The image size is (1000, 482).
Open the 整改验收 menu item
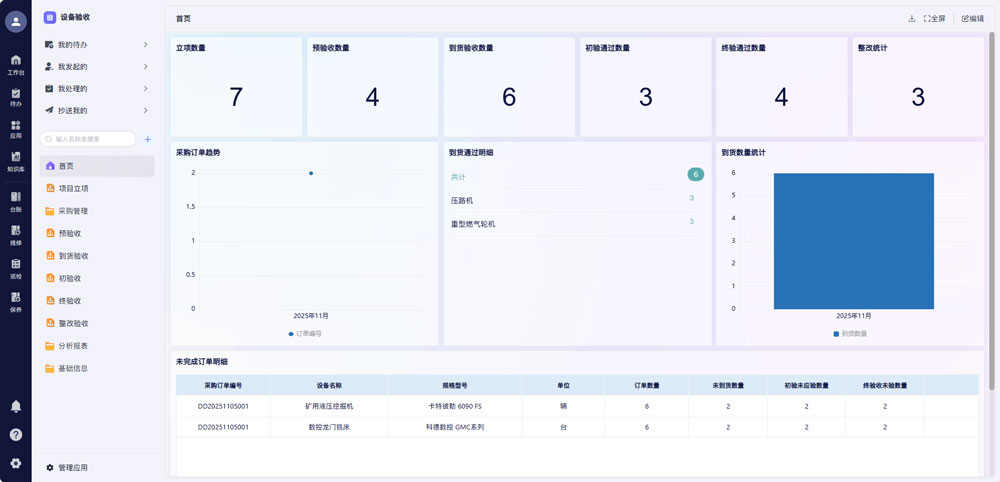pos(73,323)
